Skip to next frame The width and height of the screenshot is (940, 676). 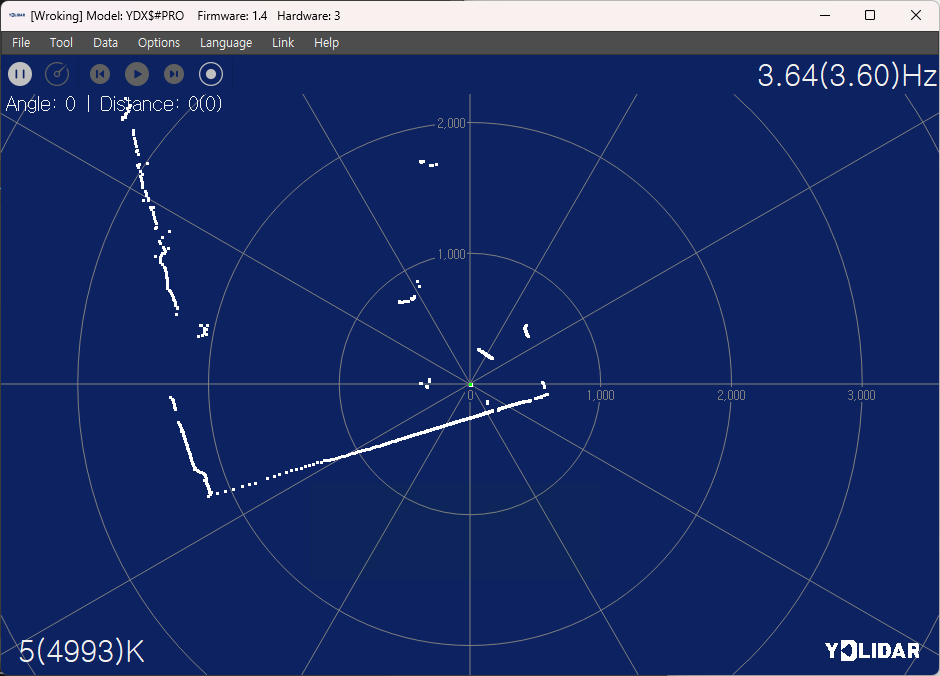click(174, 74)
